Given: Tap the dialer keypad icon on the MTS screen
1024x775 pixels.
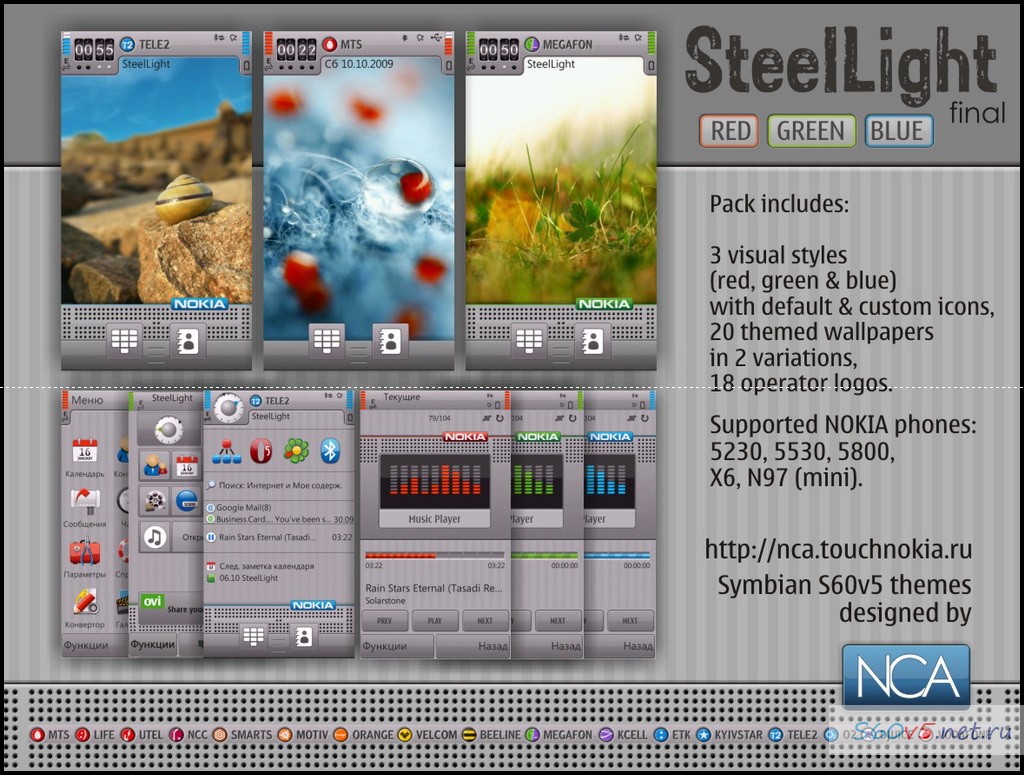Looking at the screenshot, I should point(327,340).
